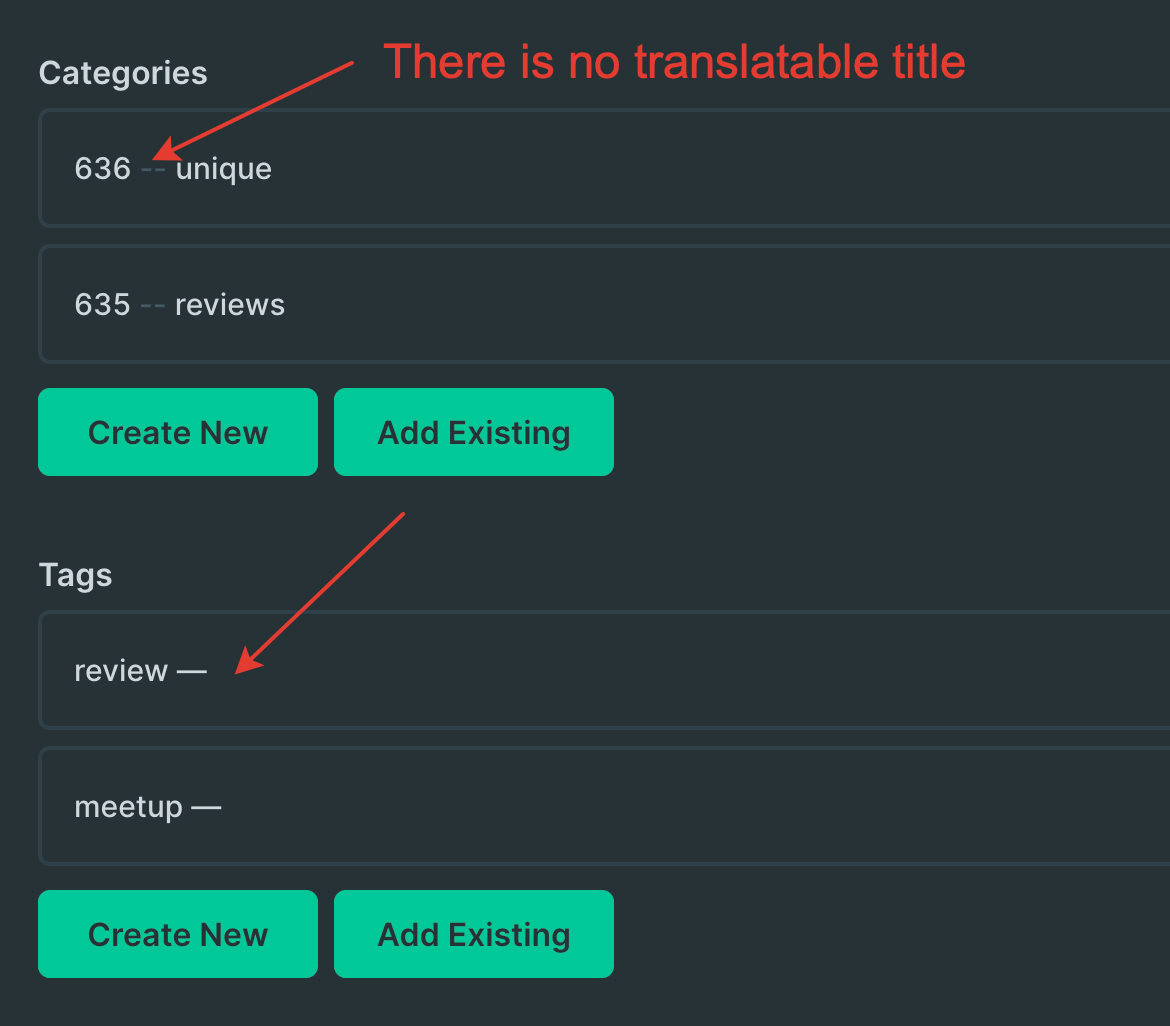This screenshot has width=1170, height=1026.
Task: Select category item 635 reviews
Action: click(x=400, y=304)
